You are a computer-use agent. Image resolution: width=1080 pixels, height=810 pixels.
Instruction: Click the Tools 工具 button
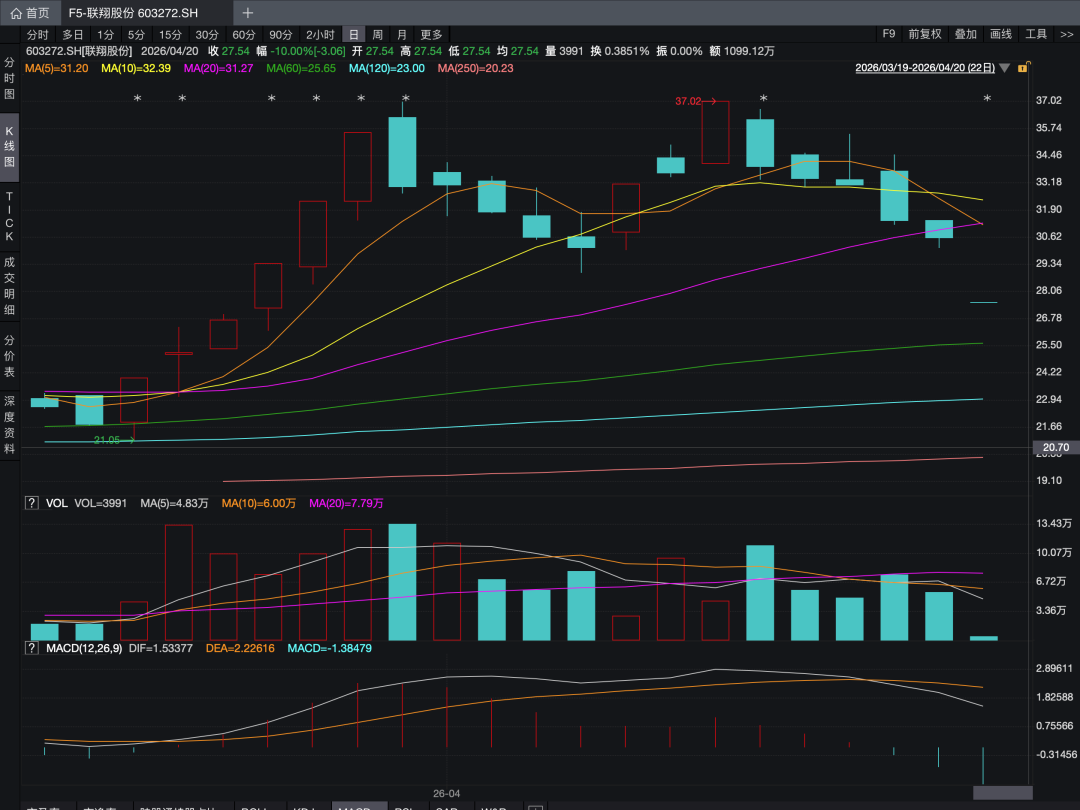tap(1036, 34)
